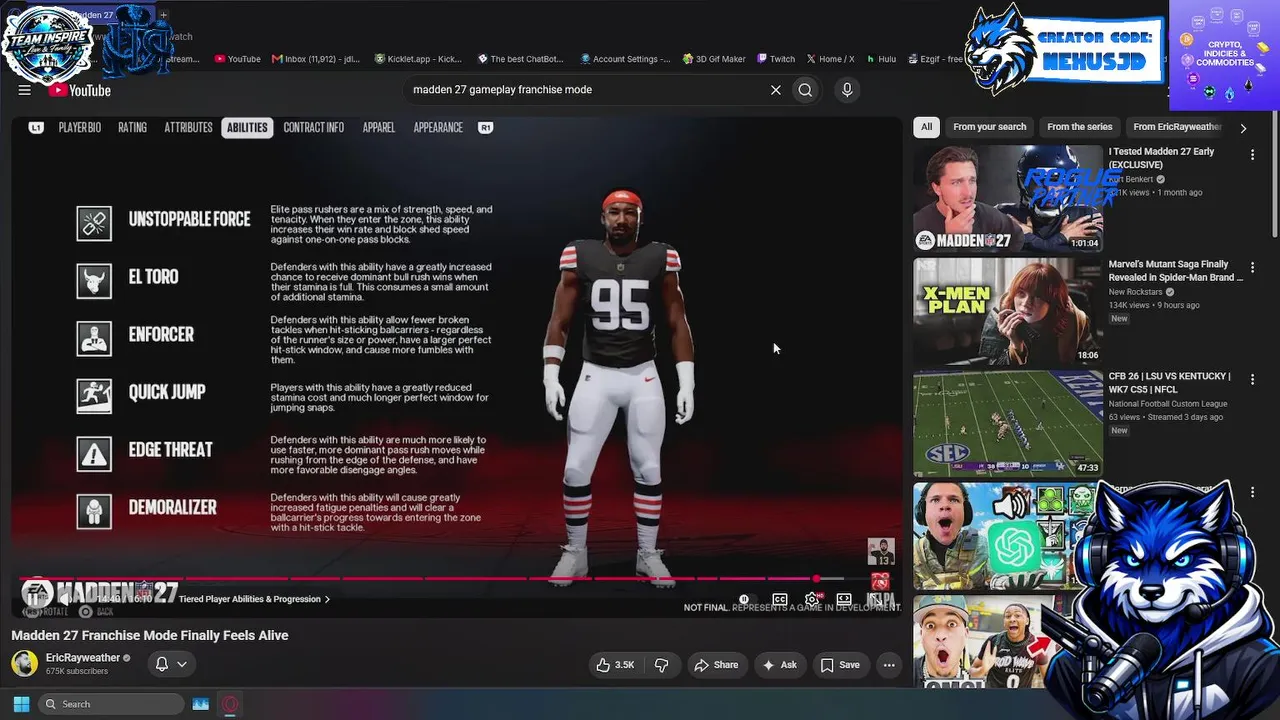This screenshot has height=720, width=1280.
Task: Open the ChatGPT-logo video thumbnail
Action: point(1007,536)
